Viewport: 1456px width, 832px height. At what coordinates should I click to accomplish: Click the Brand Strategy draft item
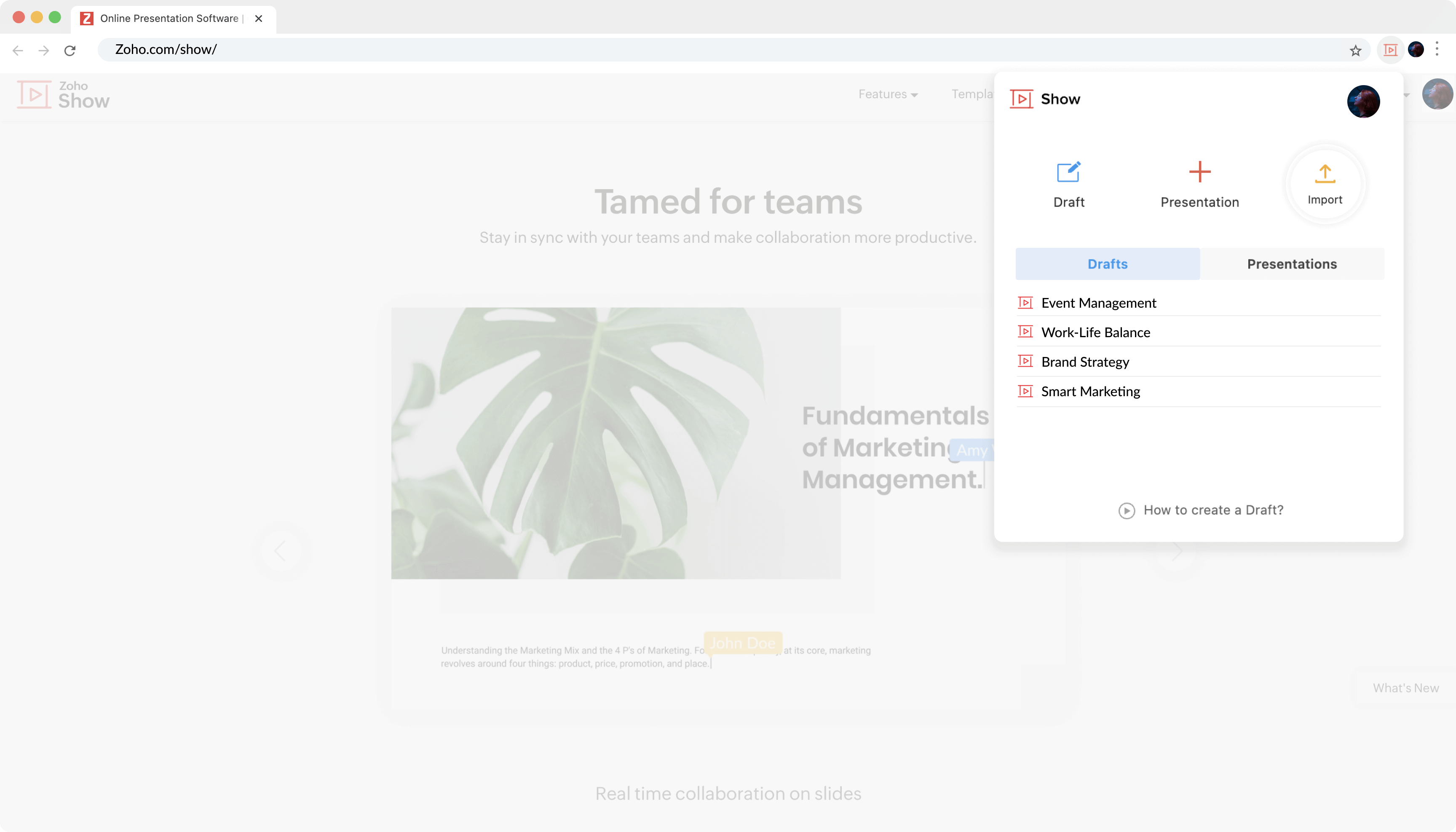coord(1085,361)
